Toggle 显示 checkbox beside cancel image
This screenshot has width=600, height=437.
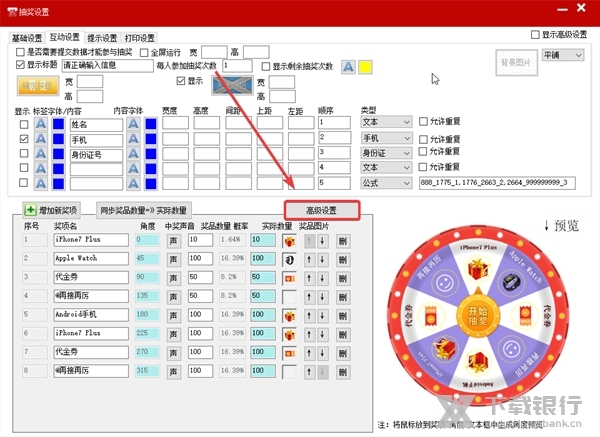tap(181, 81)
